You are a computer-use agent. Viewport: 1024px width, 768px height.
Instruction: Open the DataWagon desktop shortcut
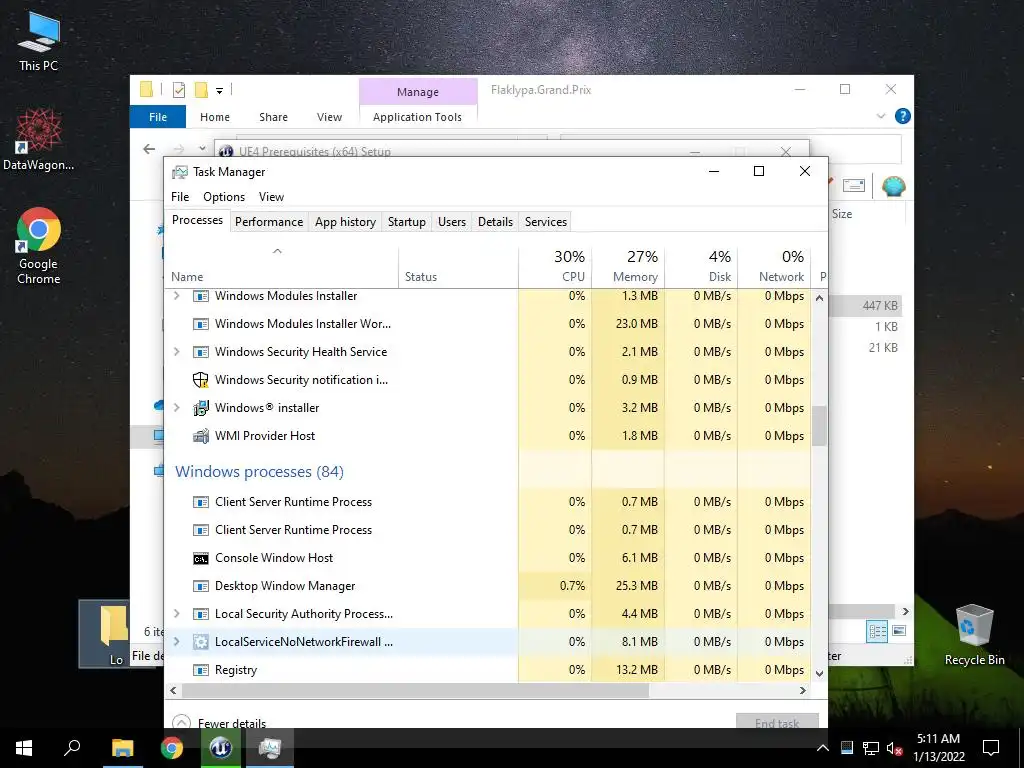pyautogui.click(x=39, y=139)
